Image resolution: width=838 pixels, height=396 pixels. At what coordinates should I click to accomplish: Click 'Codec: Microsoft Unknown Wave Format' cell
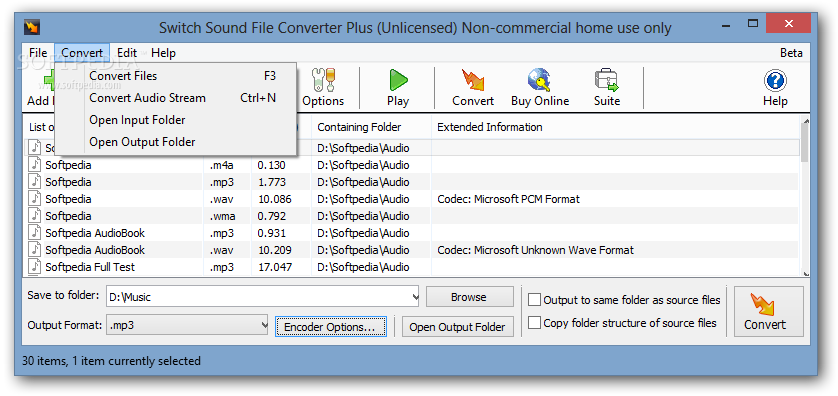click(536, 250)
